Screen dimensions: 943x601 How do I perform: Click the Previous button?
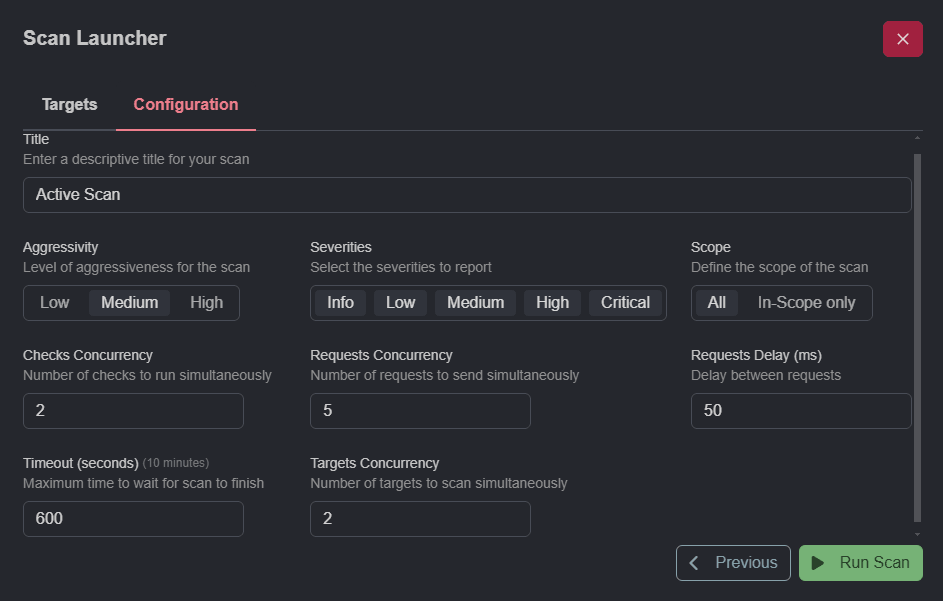(733, 563)
